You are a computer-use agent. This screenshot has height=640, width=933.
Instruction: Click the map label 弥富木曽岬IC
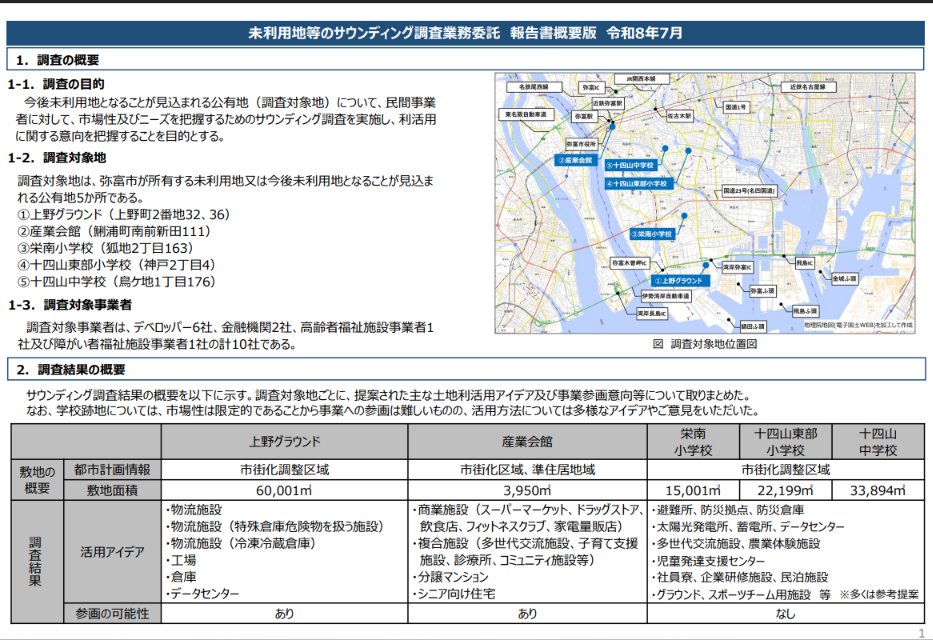coord(630,262)
